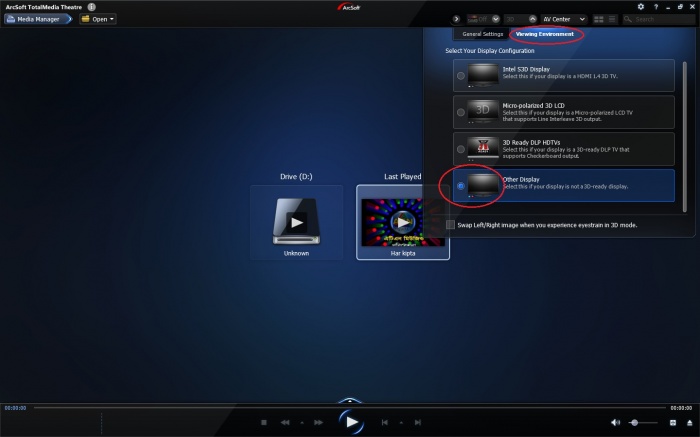Viewport: 700px width, 437px height.
Task: Switch to list view
Action: (x=612, y=19)
